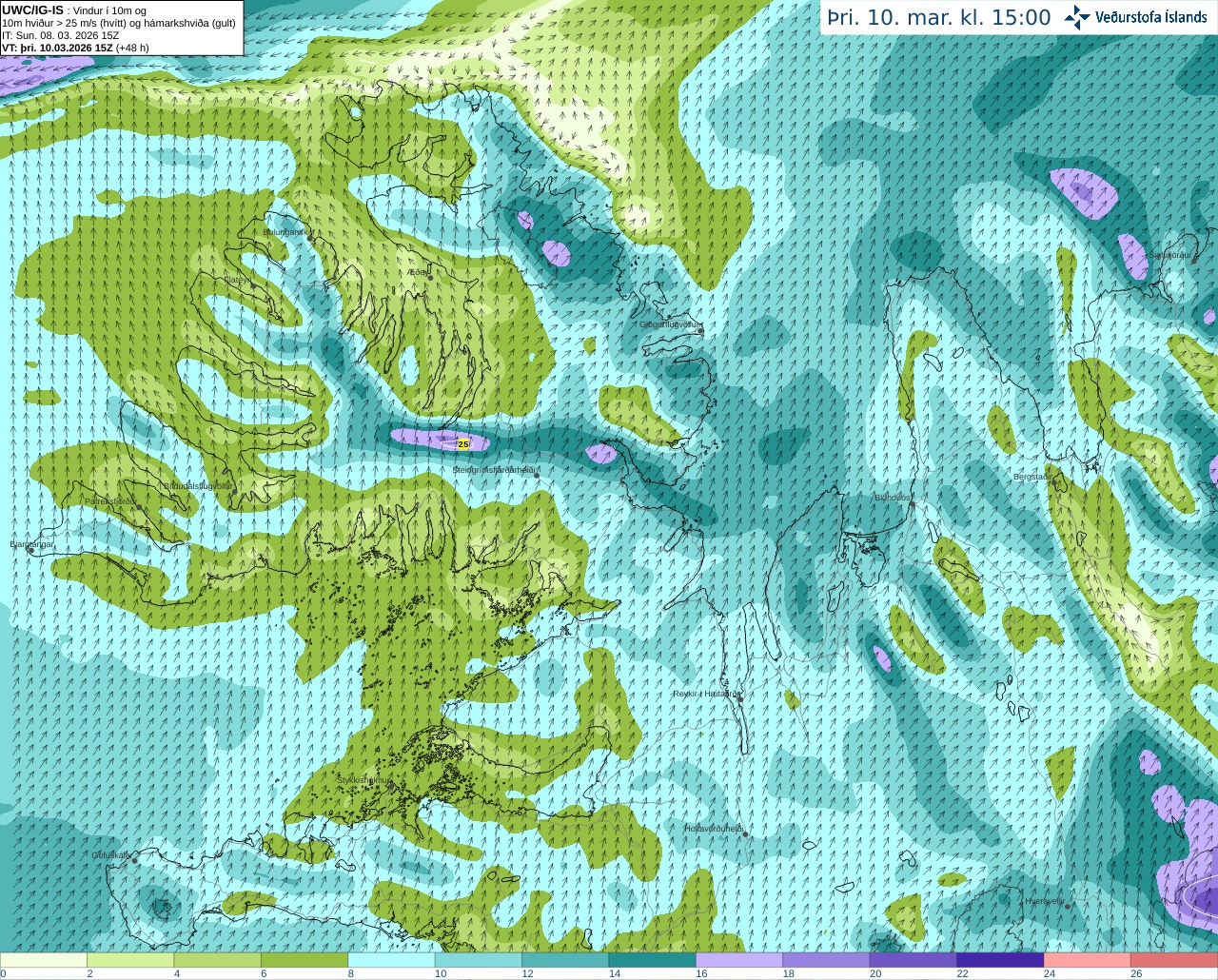The image size is (1218, 980).
Task: Select the 24–26 m/s pink legend swatch
Action: [1088, 960]
